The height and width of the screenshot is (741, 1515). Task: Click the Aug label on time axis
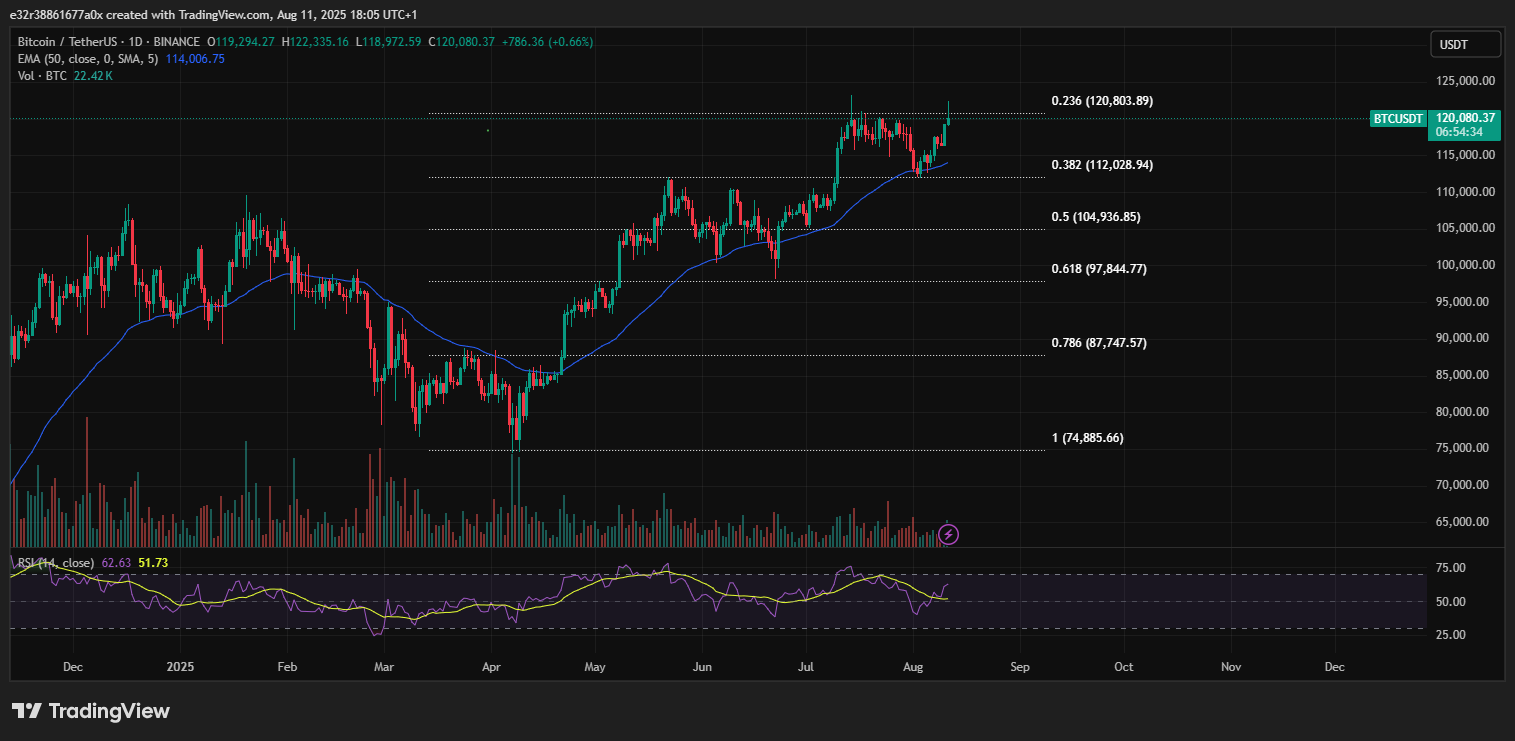coord(912,666)
